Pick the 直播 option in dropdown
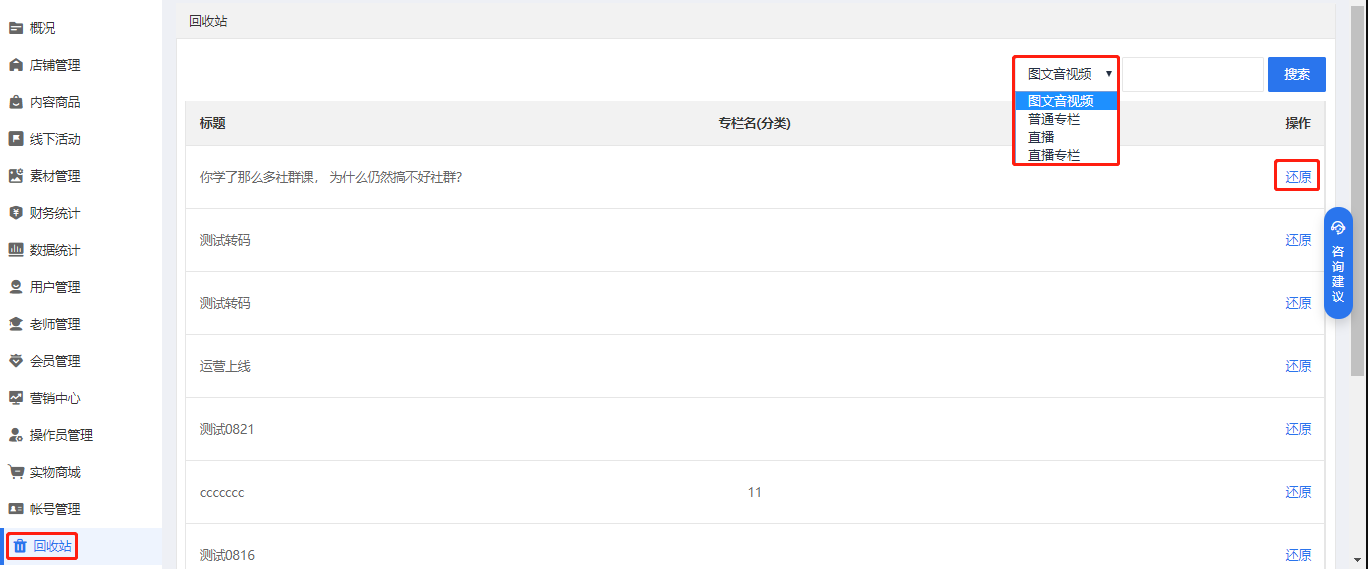 1041,137
